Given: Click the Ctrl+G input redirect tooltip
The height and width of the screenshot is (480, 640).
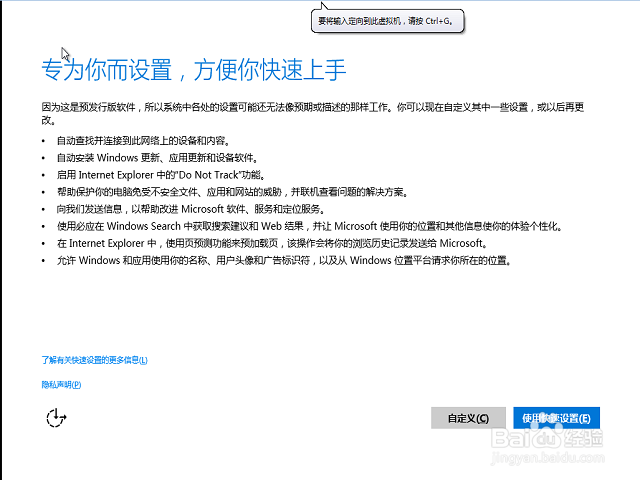Looking at the screenshot, I should 387,21.
